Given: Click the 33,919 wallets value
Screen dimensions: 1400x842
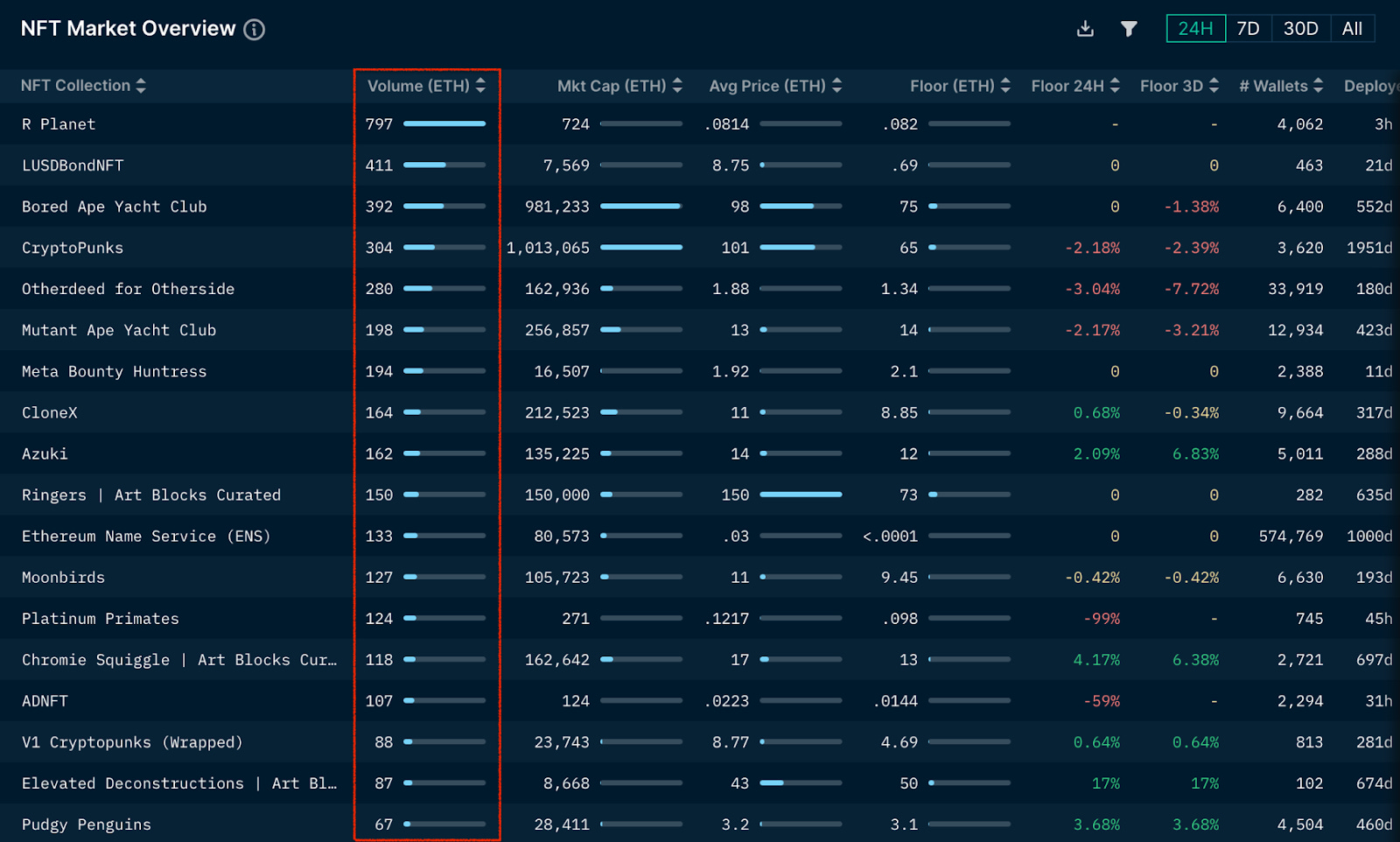Looking at the screenshot, I should pos(1295,289).
